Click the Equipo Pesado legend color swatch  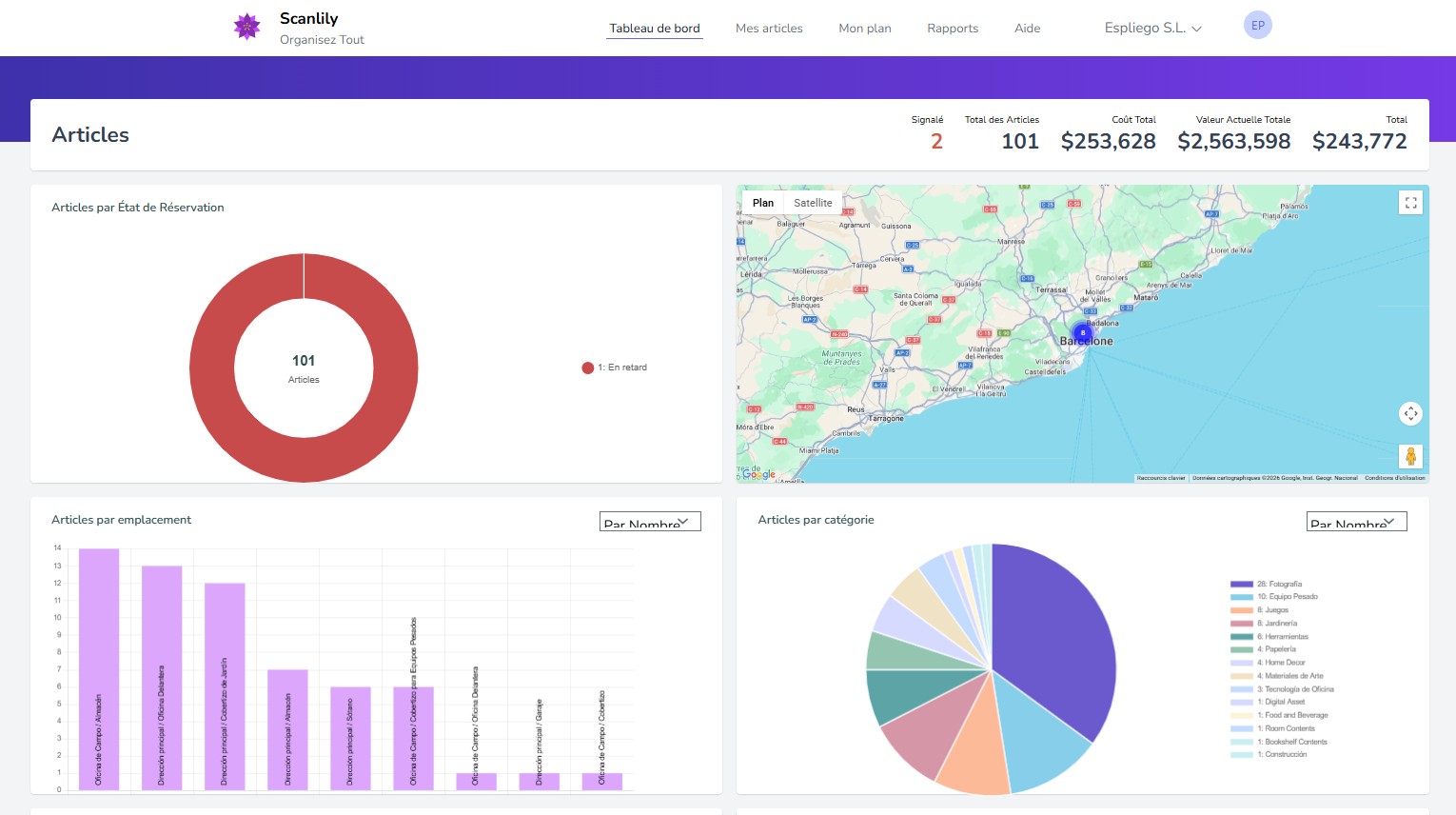point(1241,597)
